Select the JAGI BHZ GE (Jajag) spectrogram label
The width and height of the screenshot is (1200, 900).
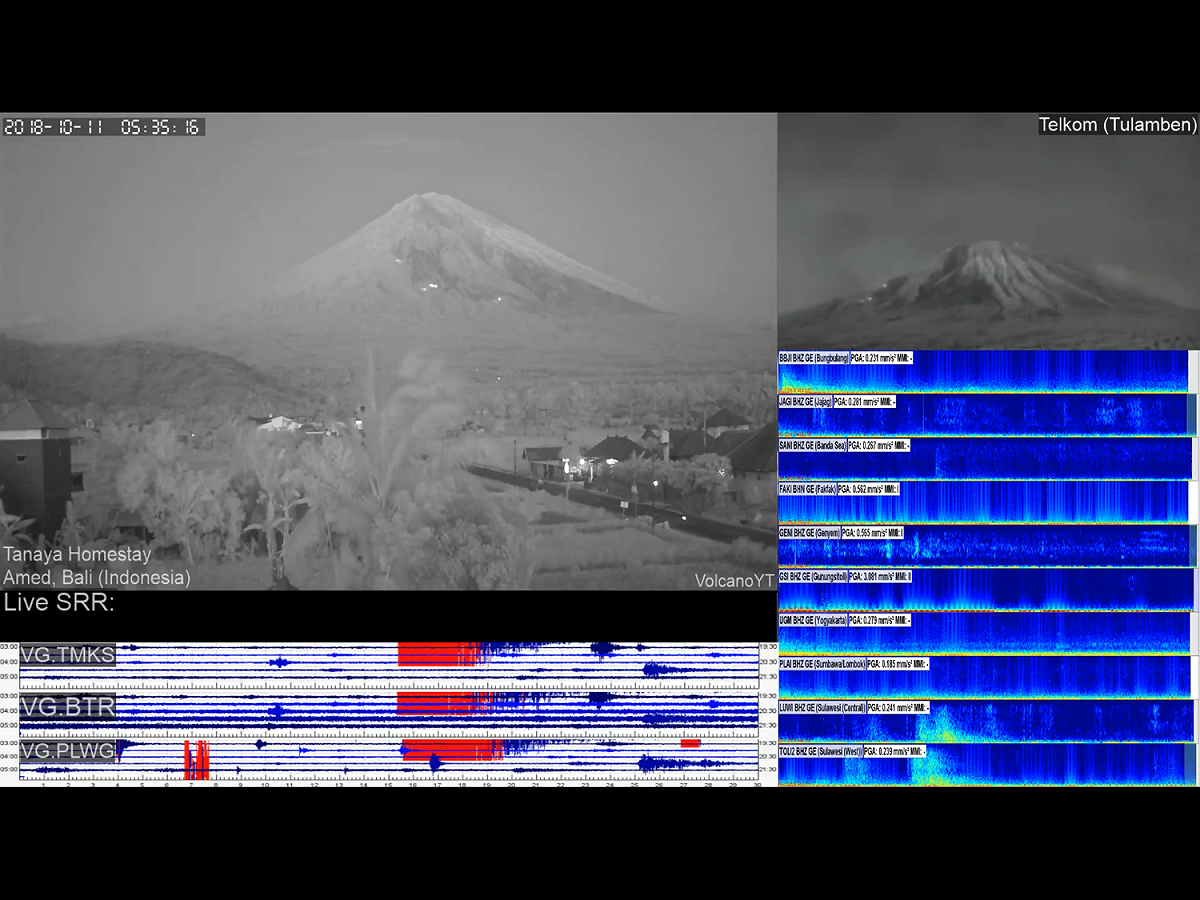(805, 402)
